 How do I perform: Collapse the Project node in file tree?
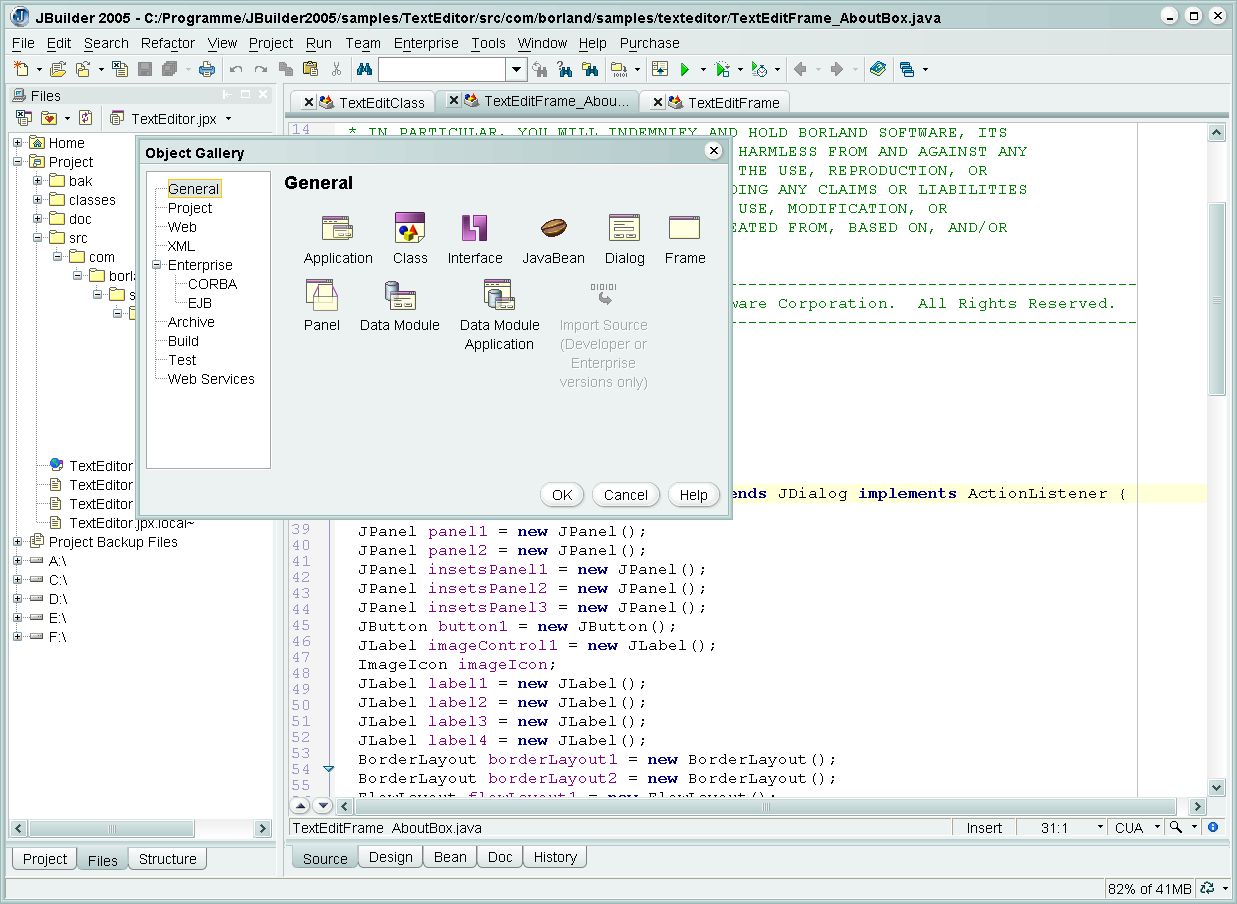coord(18,162)
